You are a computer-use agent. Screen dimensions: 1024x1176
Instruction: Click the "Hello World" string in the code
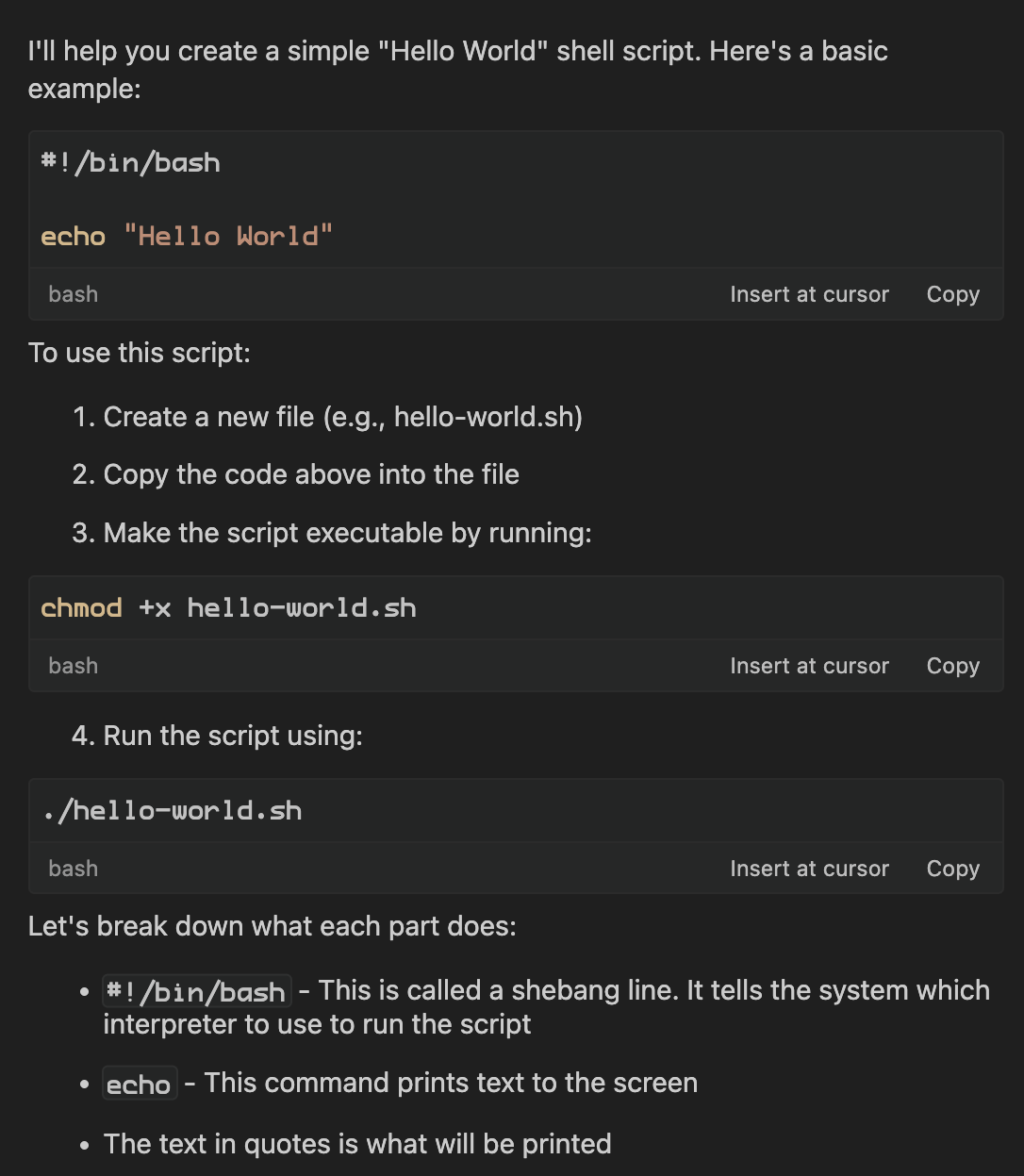point(229,235)
